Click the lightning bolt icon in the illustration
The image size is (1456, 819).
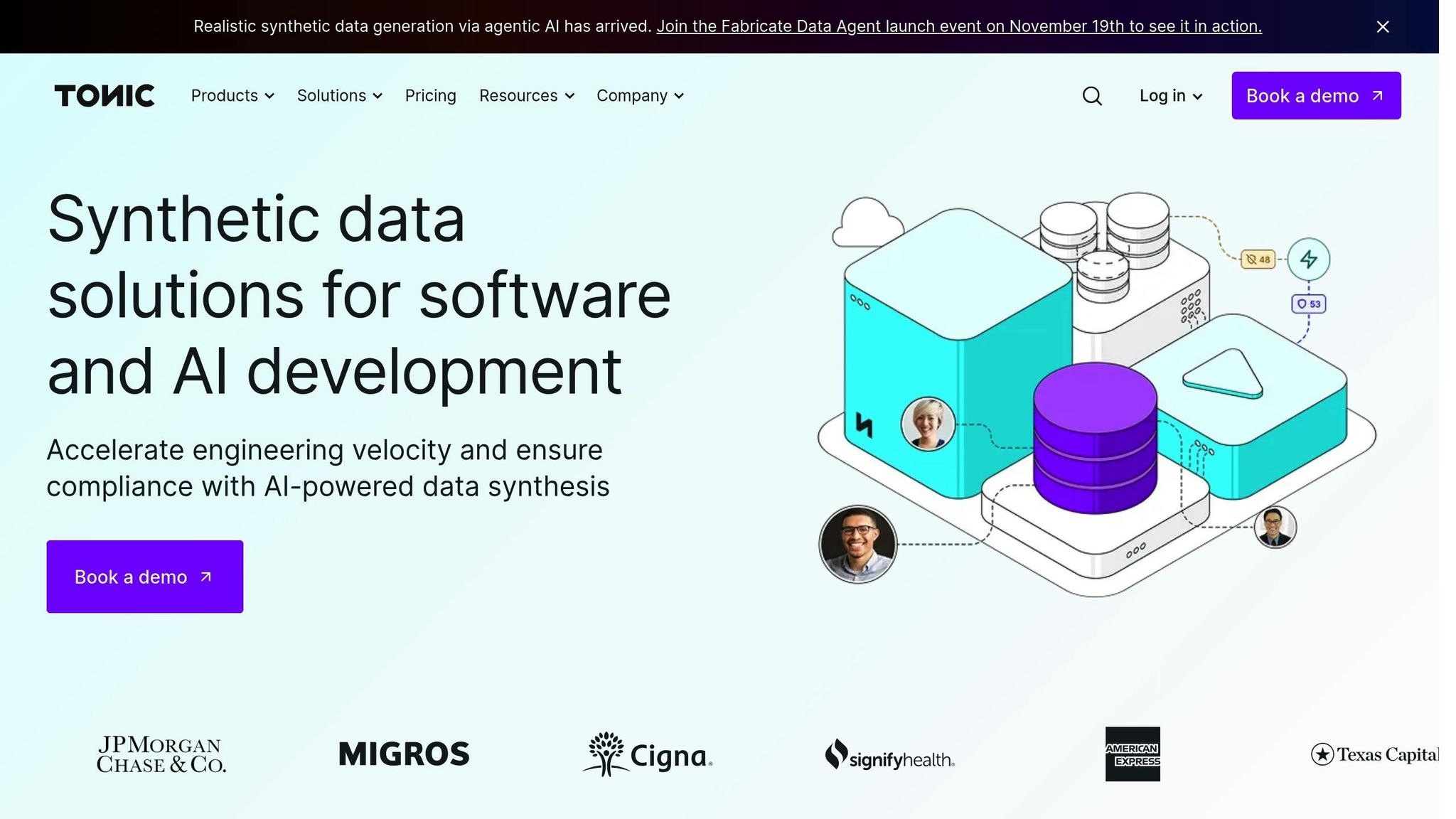click(x=1309, y=260)
